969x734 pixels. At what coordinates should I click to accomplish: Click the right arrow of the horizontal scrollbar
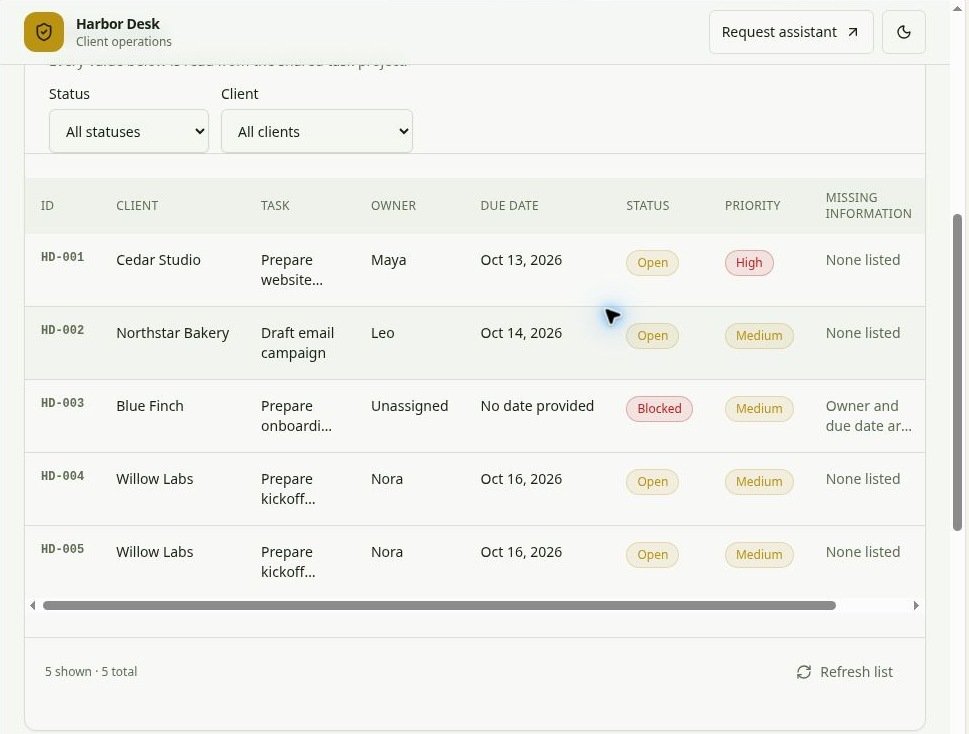pyautogui.click(x=916, y=605)
